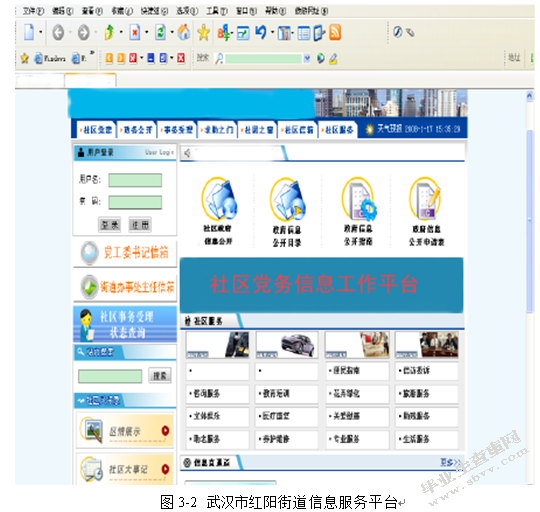Click the colorful people icon beside the star
The image size is (540, 512).
(224, 33)
